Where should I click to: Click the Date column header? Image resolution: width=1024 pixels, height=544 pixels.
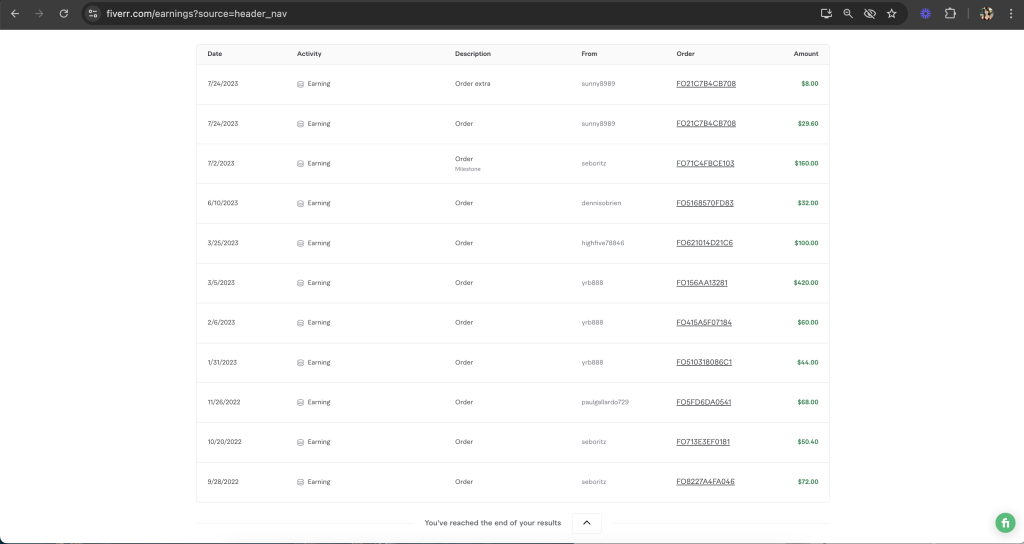[x=215, y=54]
